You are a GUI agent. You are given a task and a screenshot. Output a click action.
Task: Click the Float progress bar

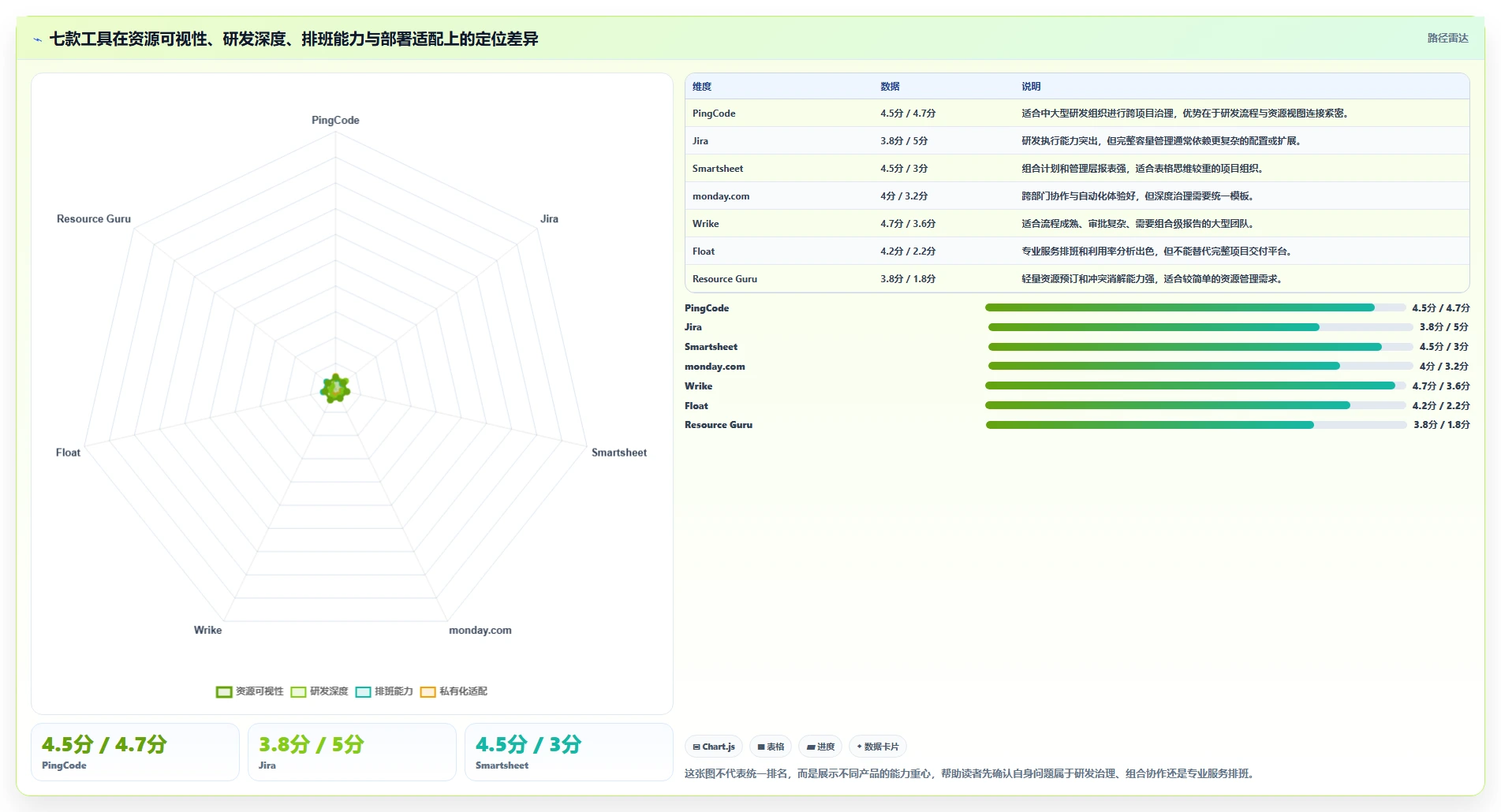[x=1195, y=405]
